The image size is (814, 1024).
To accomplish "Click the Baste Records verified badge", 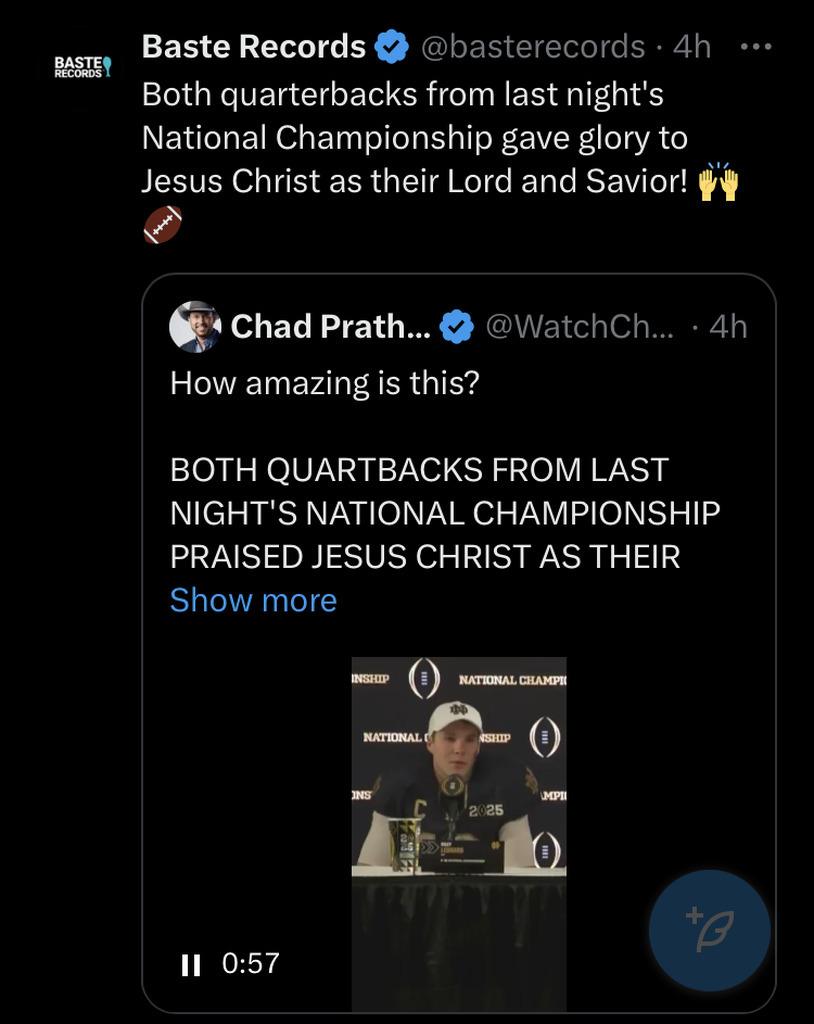I will coord(390,46).
